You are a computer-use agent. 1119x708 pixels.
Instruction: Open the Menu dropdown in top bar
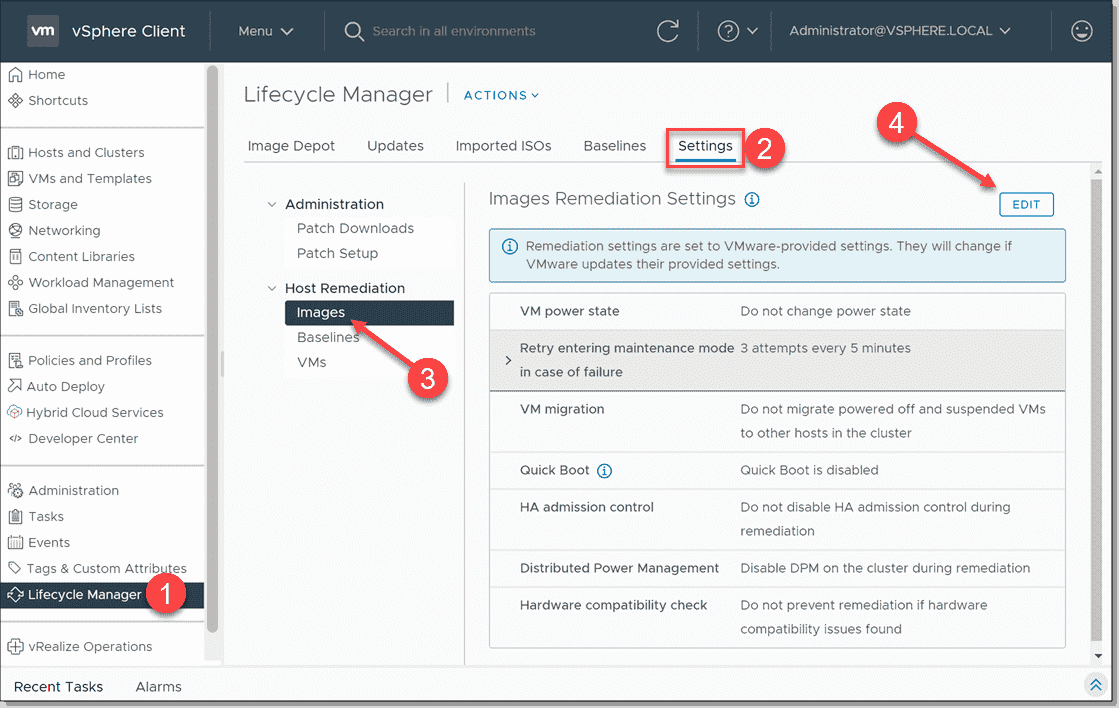pyautogui.click(x=265, y=31)
